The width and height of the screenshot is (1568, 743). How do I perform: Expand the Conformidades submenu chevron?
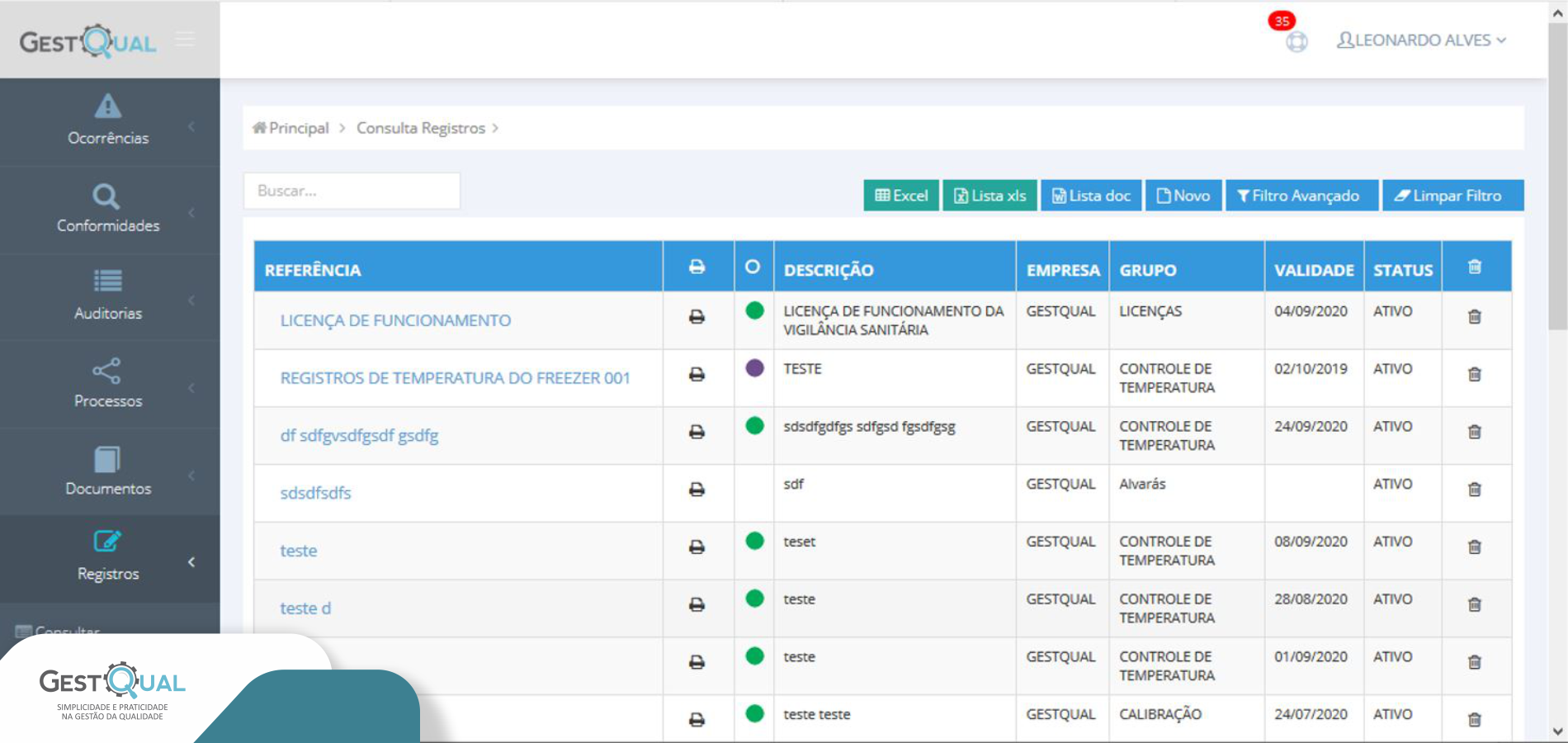pyautogui.click(x=191, y=213)
